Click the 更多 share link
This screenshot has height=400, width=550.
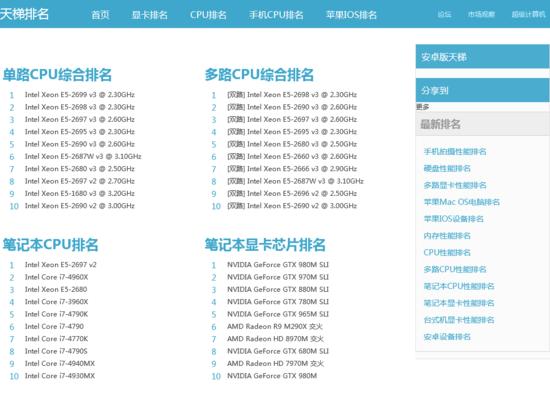click(x=422, y=107)
